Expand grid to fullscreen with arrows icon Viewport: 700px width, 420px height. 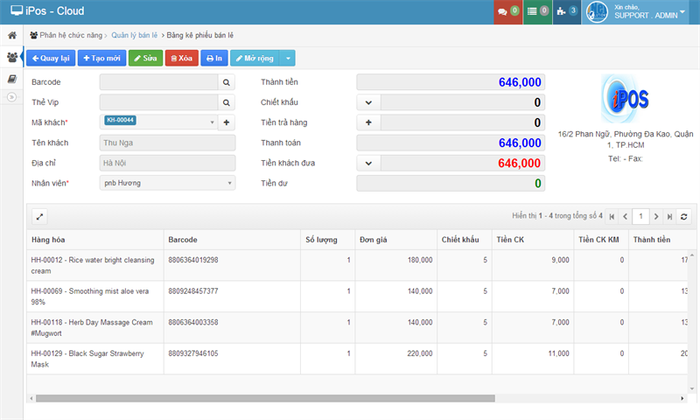coord(40,215)
